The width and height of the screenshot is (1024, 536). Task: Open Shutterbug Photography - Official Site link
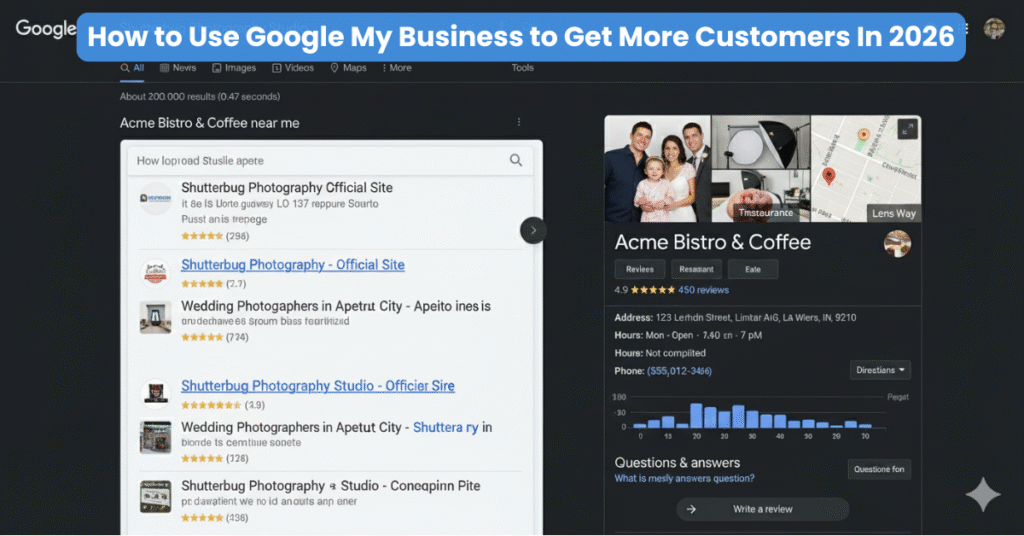point(293,265)
